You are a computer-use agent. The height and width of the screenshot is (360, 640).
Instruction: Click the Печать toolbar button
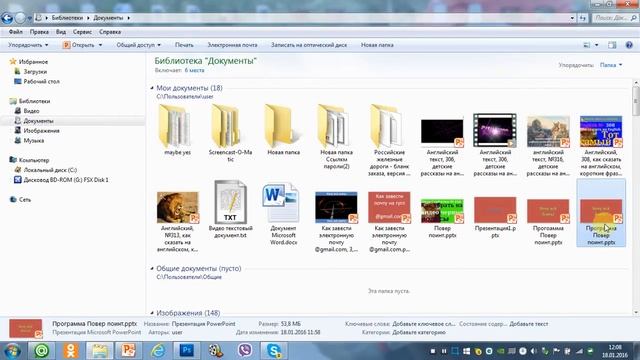pyautogui.click(x=184, y=45)
